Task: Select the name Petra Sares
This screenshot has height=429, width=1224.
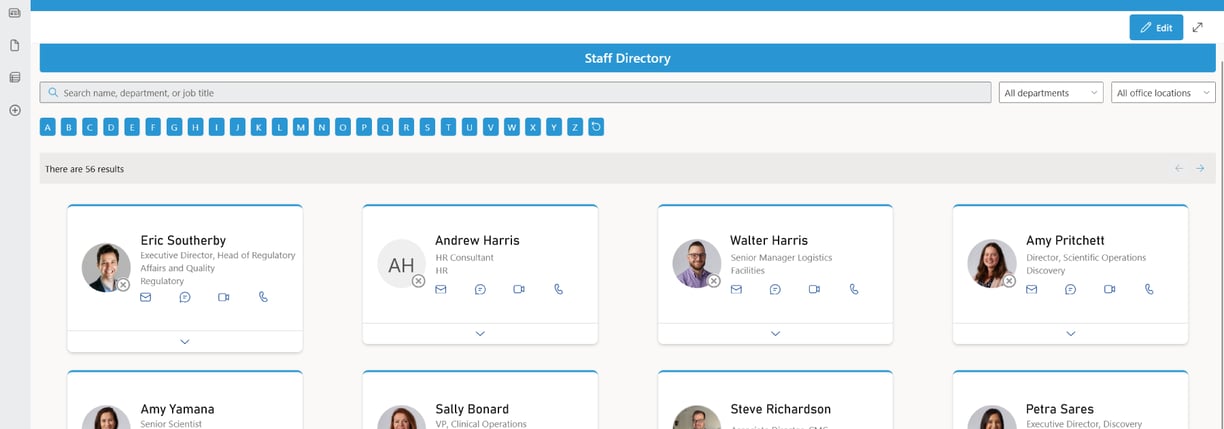Action: pyautogui.click(x=1060, y=409)
